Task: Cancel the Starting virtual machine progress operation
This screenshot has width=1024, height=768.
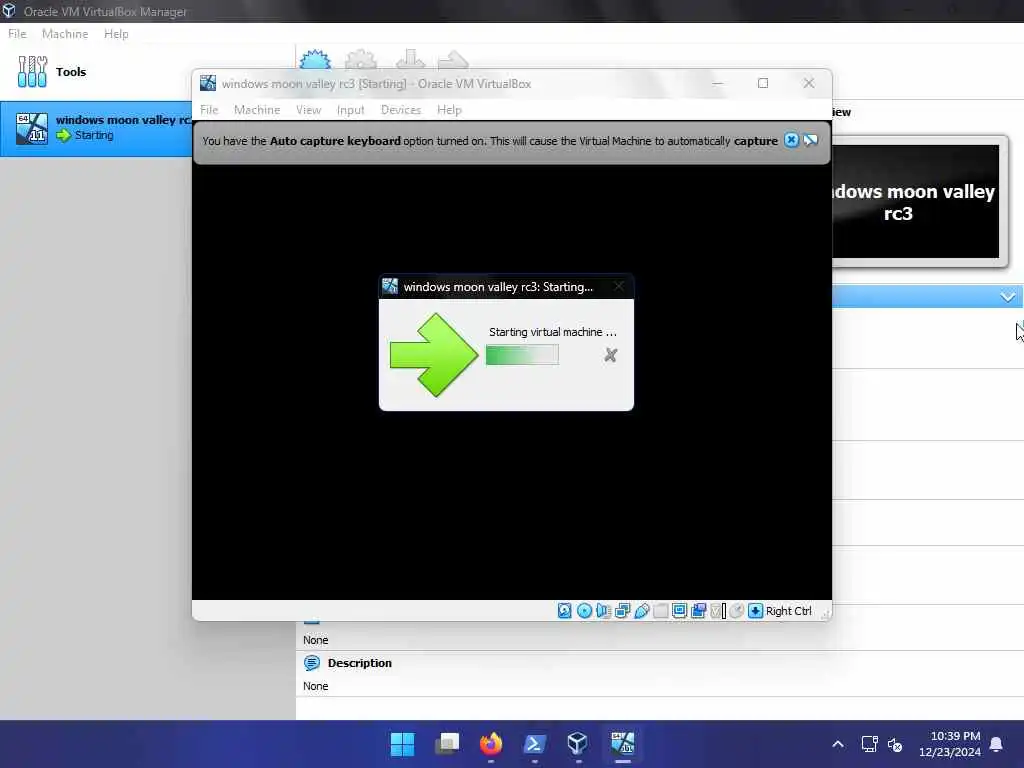Action: 611,355
